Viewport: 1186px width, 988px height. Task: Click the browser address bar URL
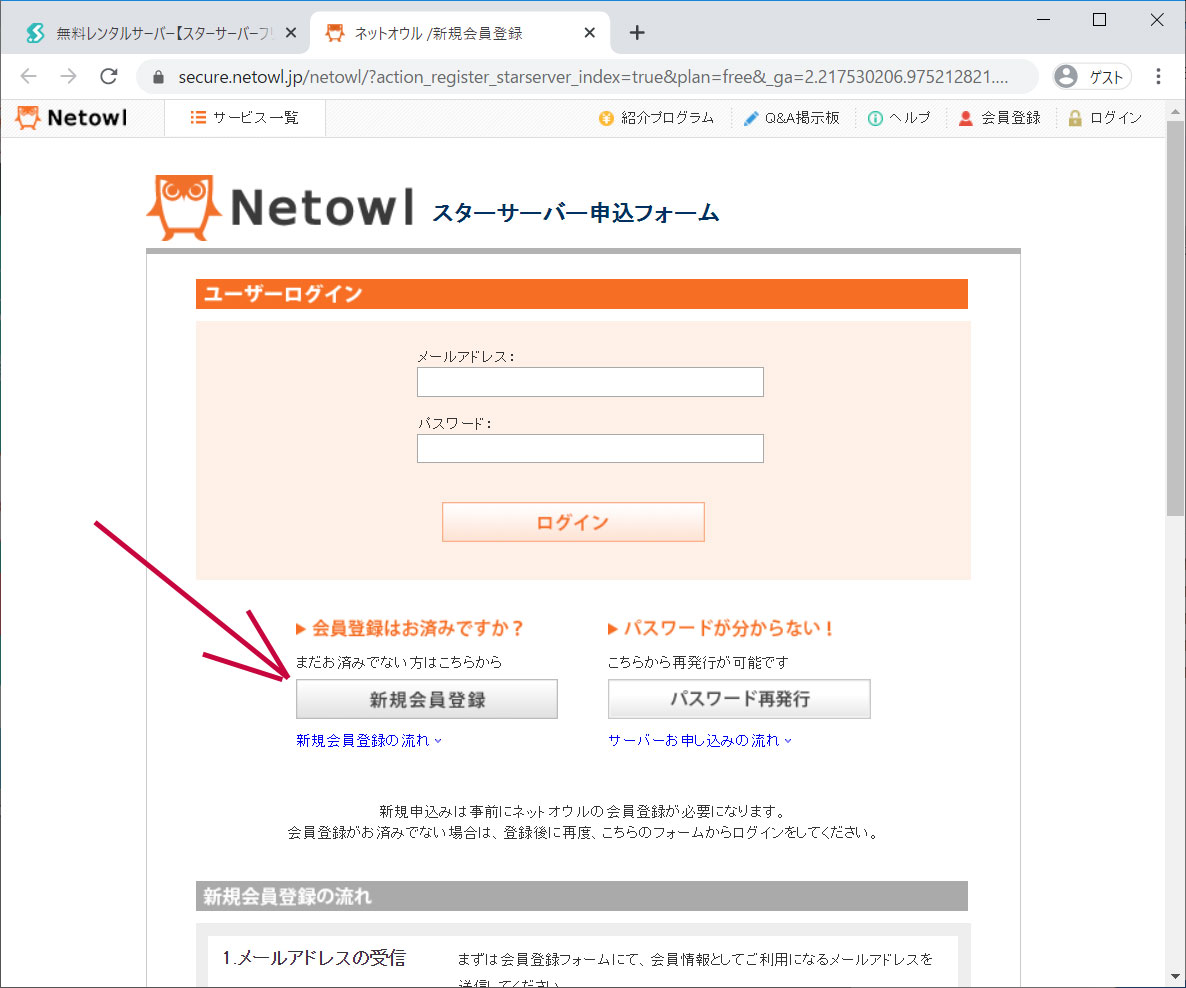[593, 77]
